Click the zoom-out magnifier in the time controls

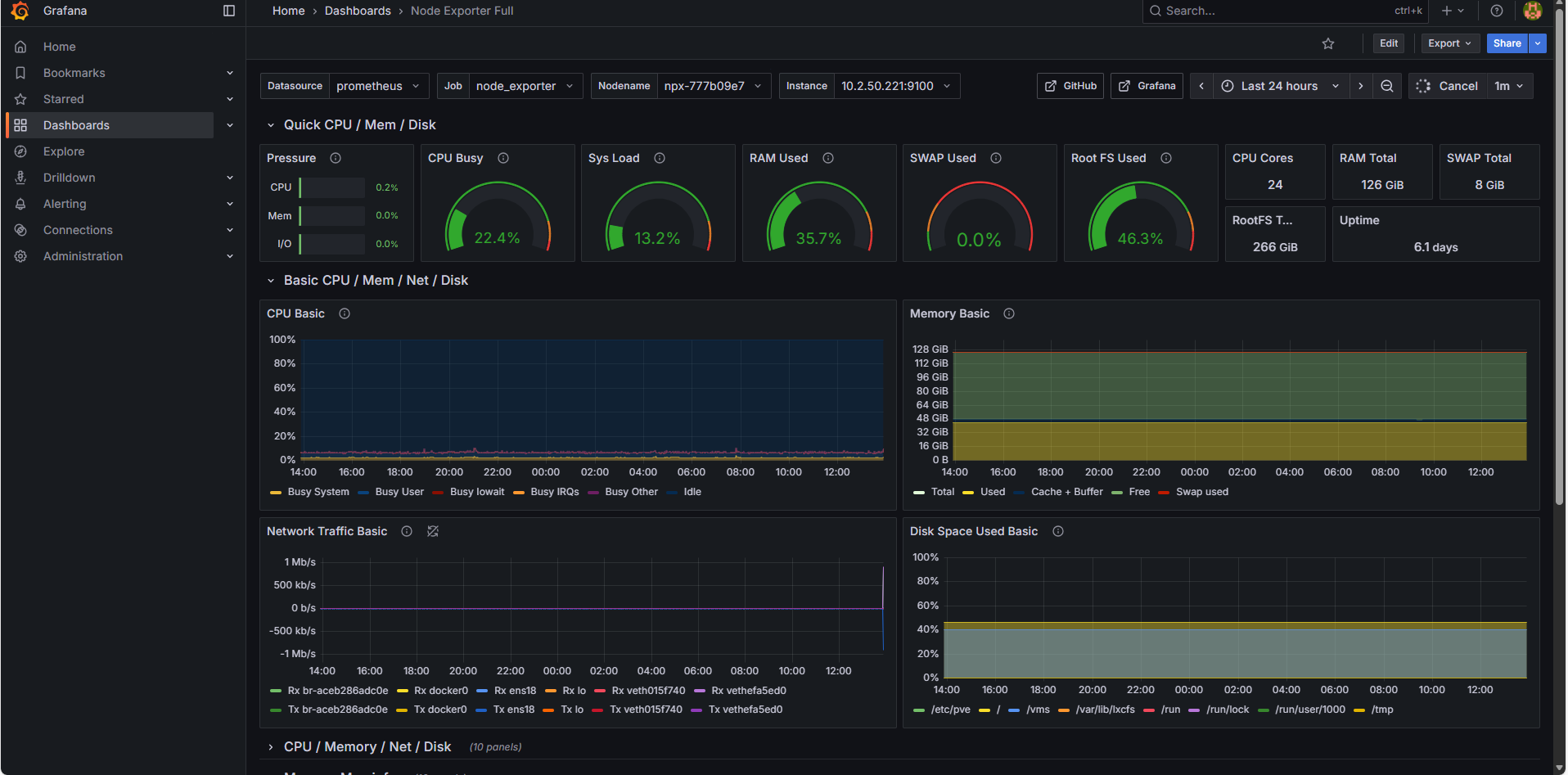click(x=1387, y=86)
